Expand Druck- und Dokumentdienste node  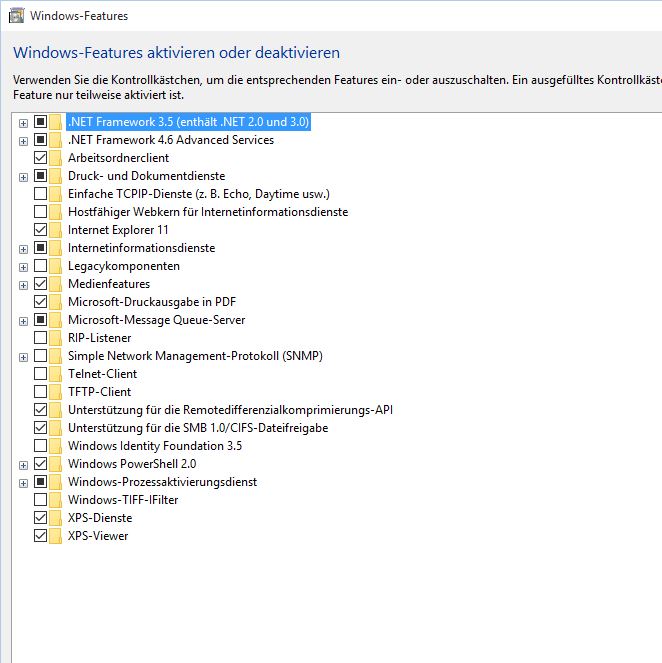point(24,177)
